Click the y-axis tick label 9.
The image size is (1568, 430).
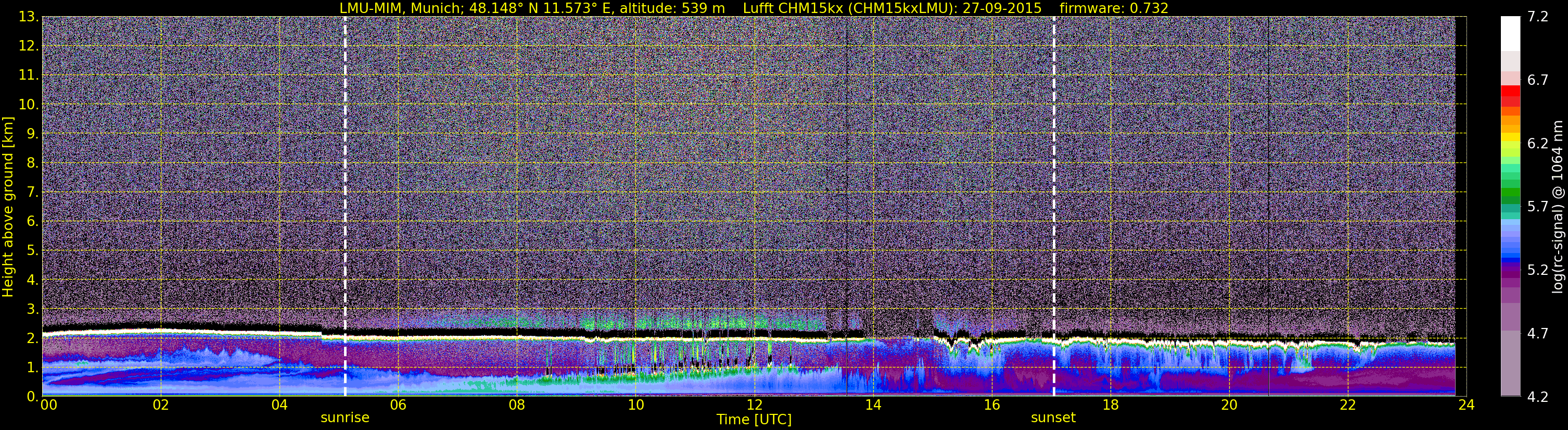coord(33,133)
